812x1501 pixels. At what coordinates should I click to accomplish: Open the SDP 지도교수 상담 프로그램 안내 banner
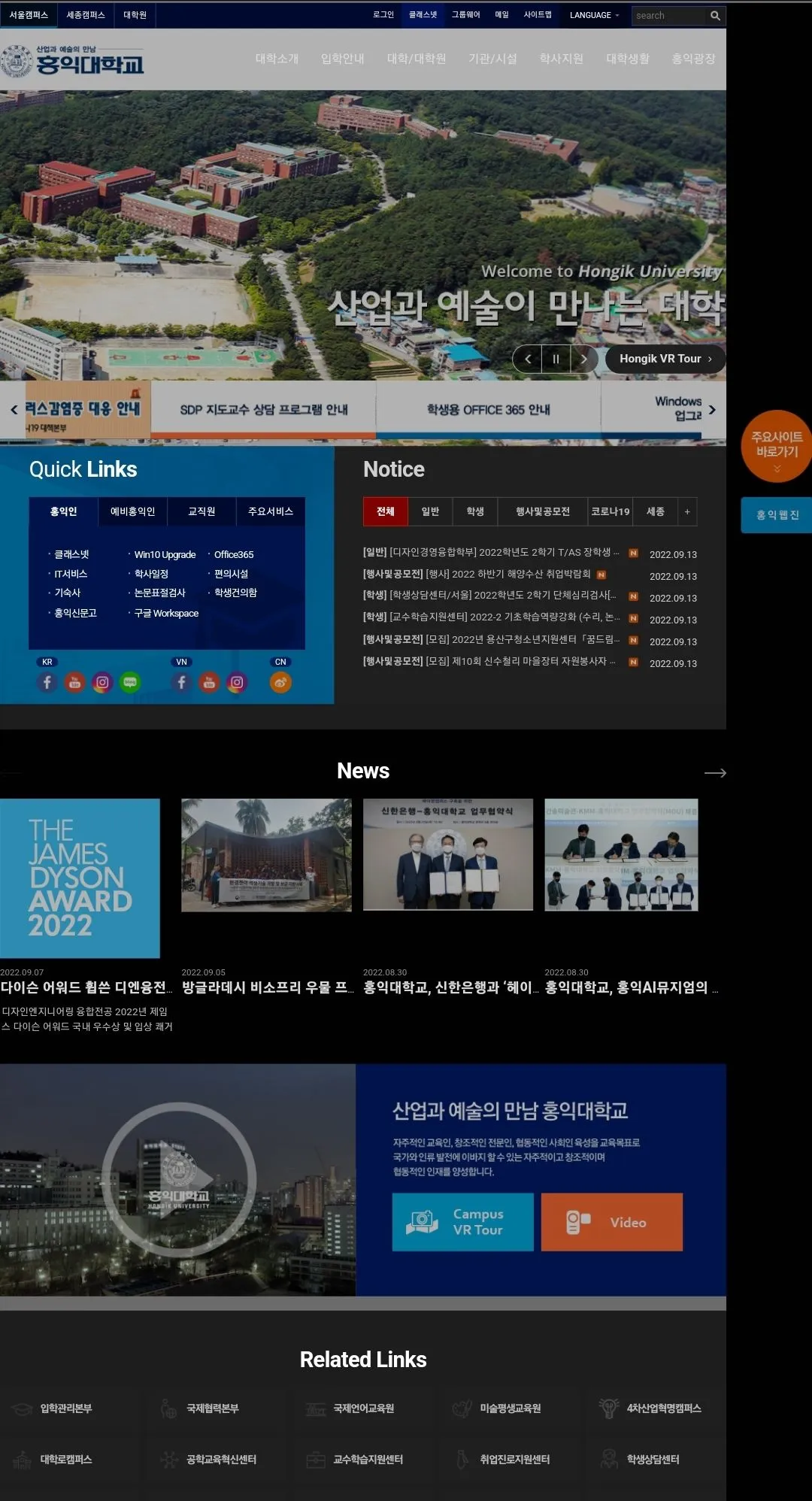click(263, 410)
